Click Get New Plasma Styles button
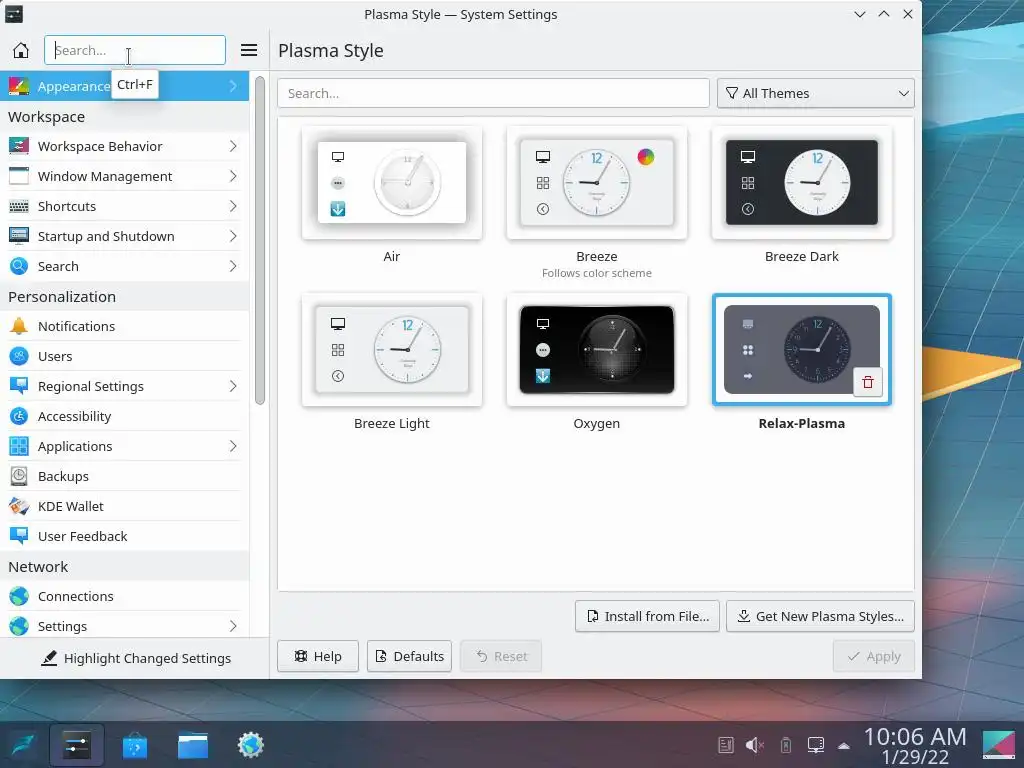This screenshot has height=768, width=1024. 820,616
